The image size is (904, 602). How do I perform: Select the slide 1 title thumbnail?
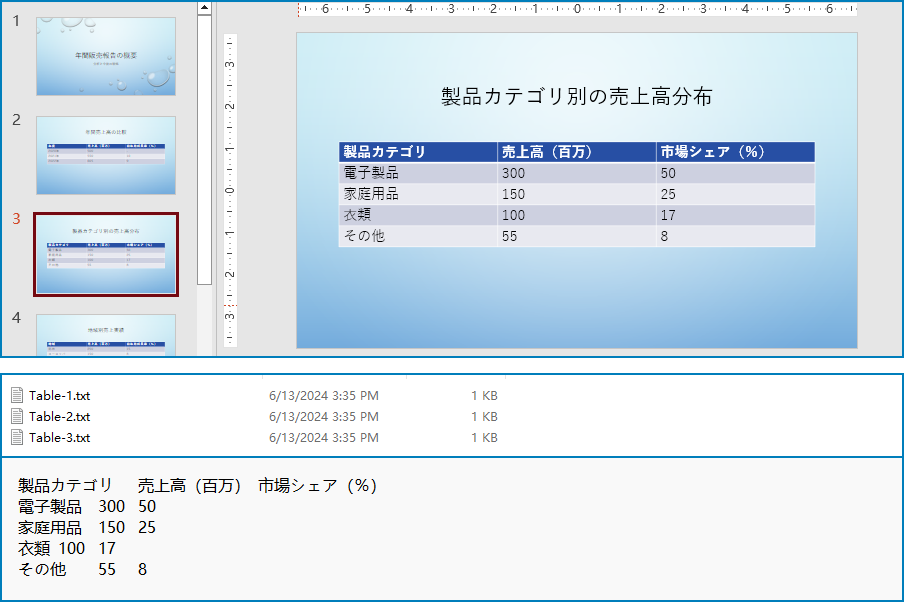[105, 57]
